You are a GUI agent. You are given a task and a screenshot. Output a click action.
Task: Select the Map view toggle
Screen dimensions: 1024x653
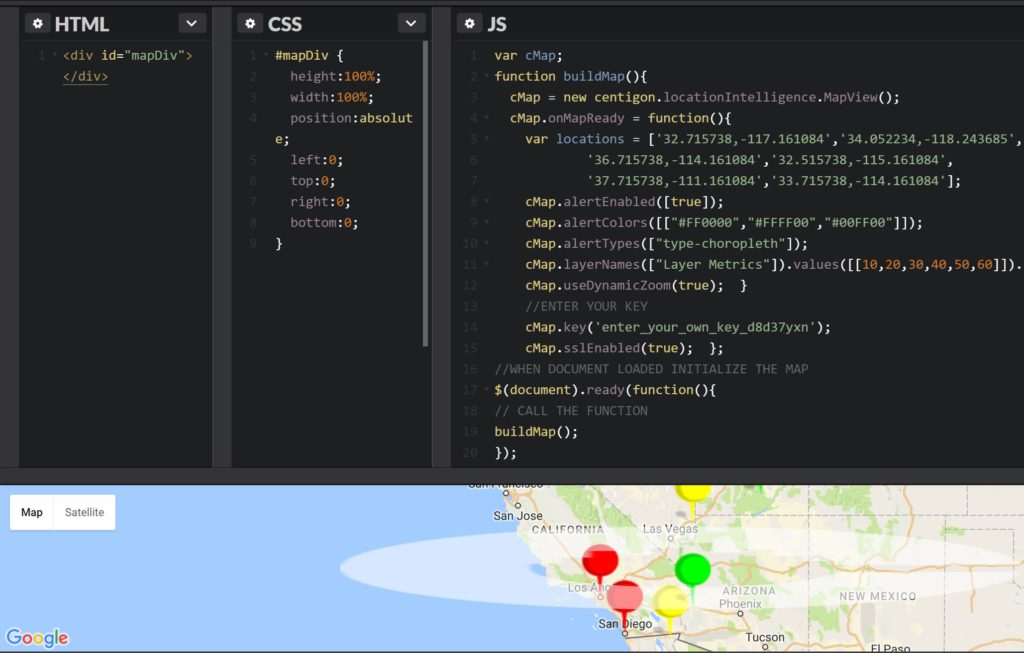pos(31,512)
